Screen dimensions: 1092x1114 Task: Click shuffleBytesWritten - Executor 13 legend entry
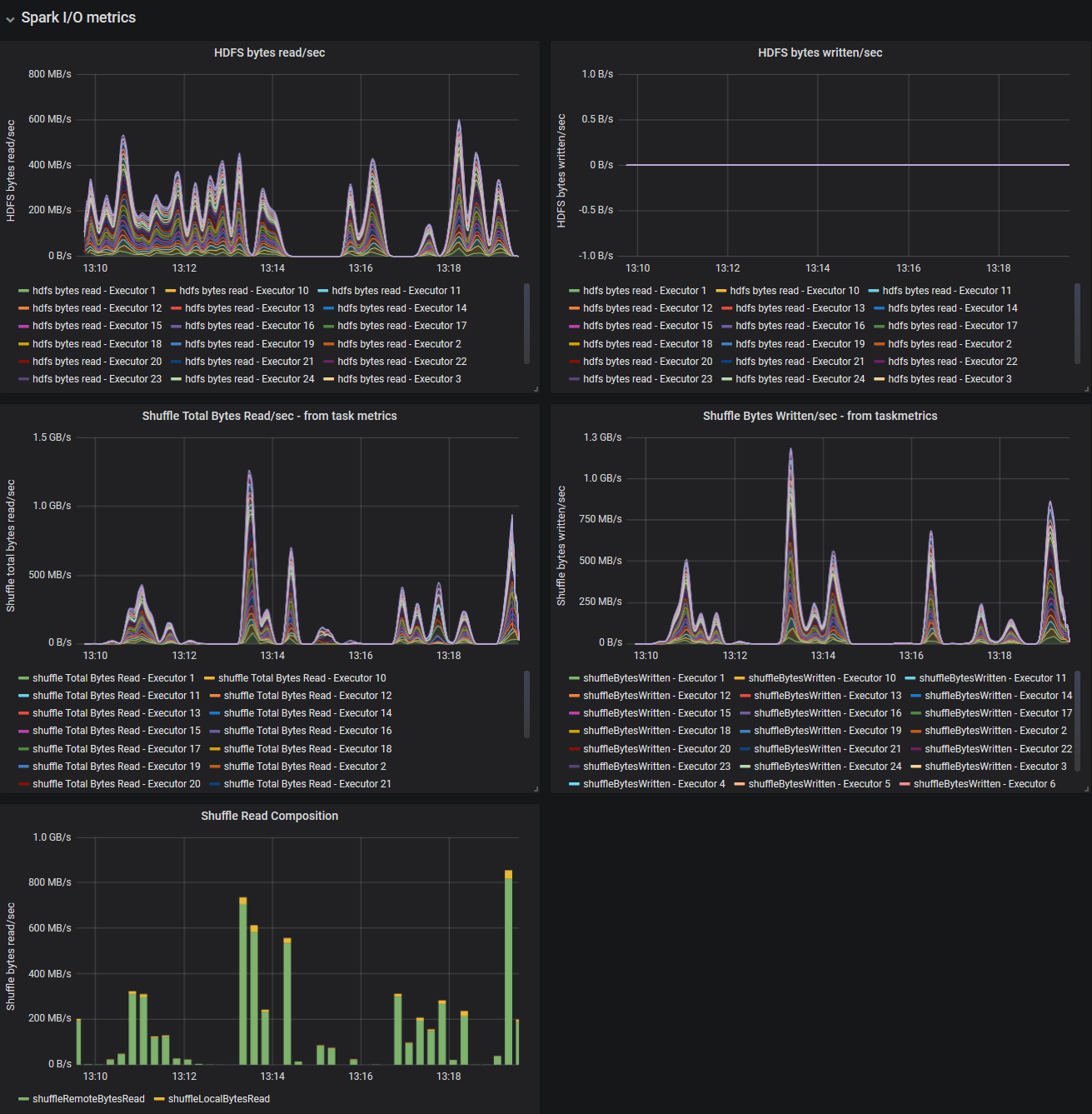coord(828,696)
